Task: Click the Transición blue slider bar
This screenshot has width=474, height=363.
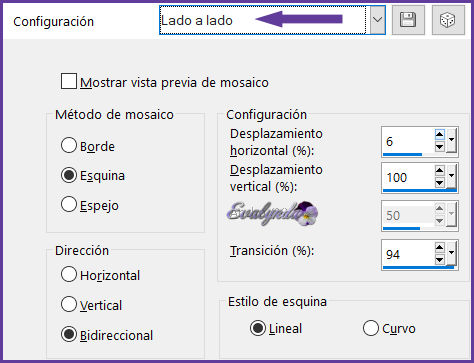Action: pos(419,267)
